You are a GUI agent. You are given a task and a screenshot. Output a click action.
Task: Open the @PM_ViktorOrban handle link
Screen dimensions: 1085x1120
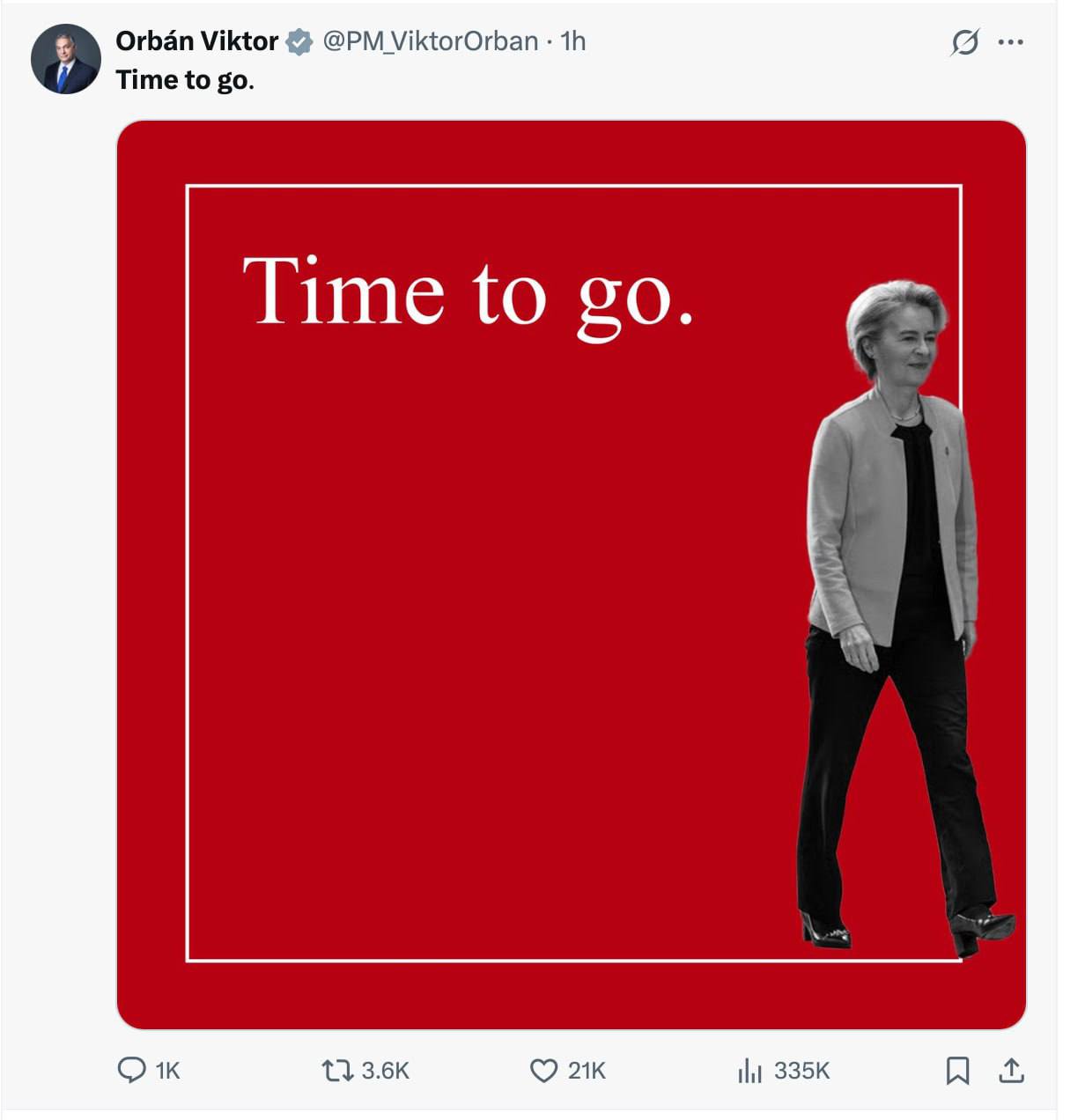(430, 41)
